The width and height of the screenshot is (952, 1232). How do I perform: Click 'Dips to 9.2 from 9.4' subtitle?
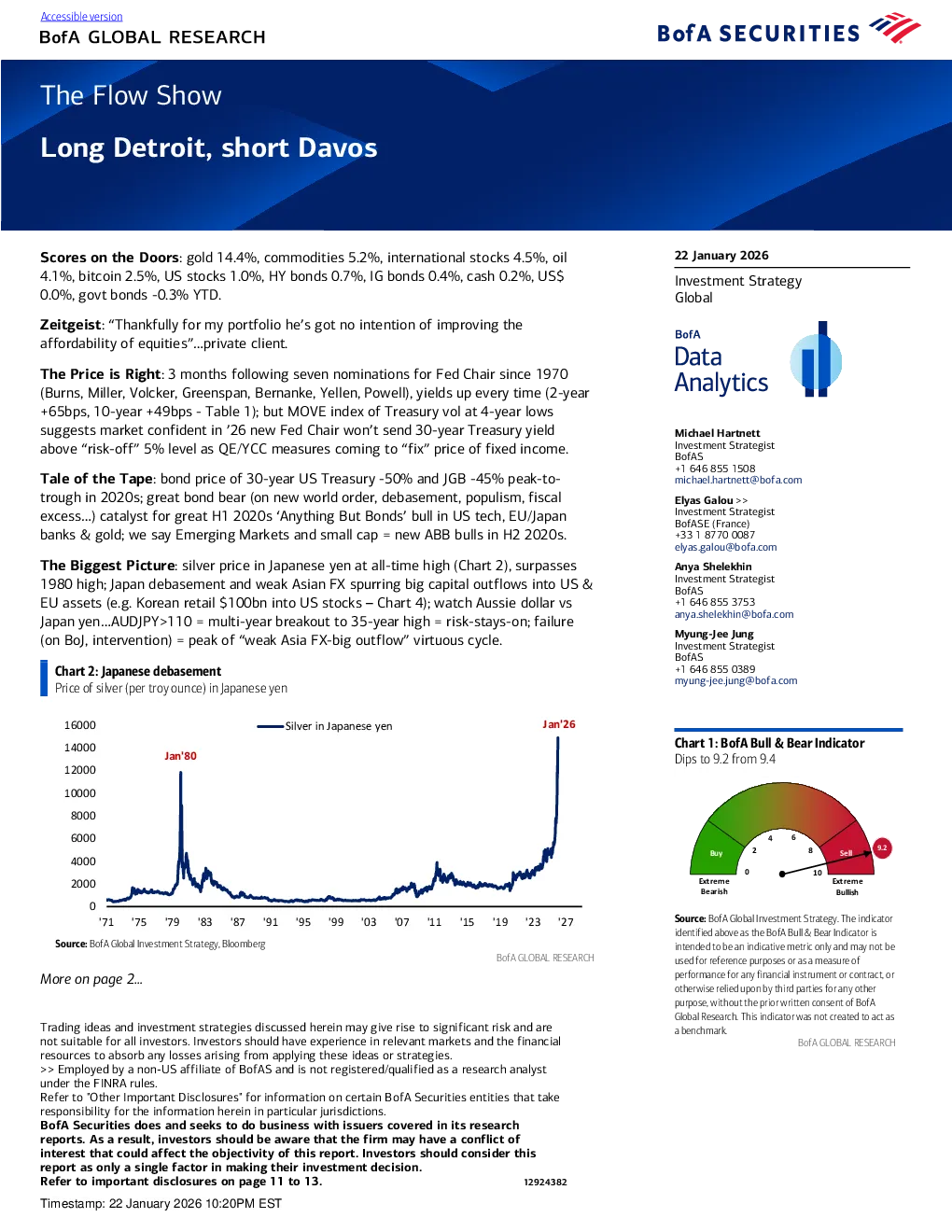pyautogui.click(x=725, y=759)
